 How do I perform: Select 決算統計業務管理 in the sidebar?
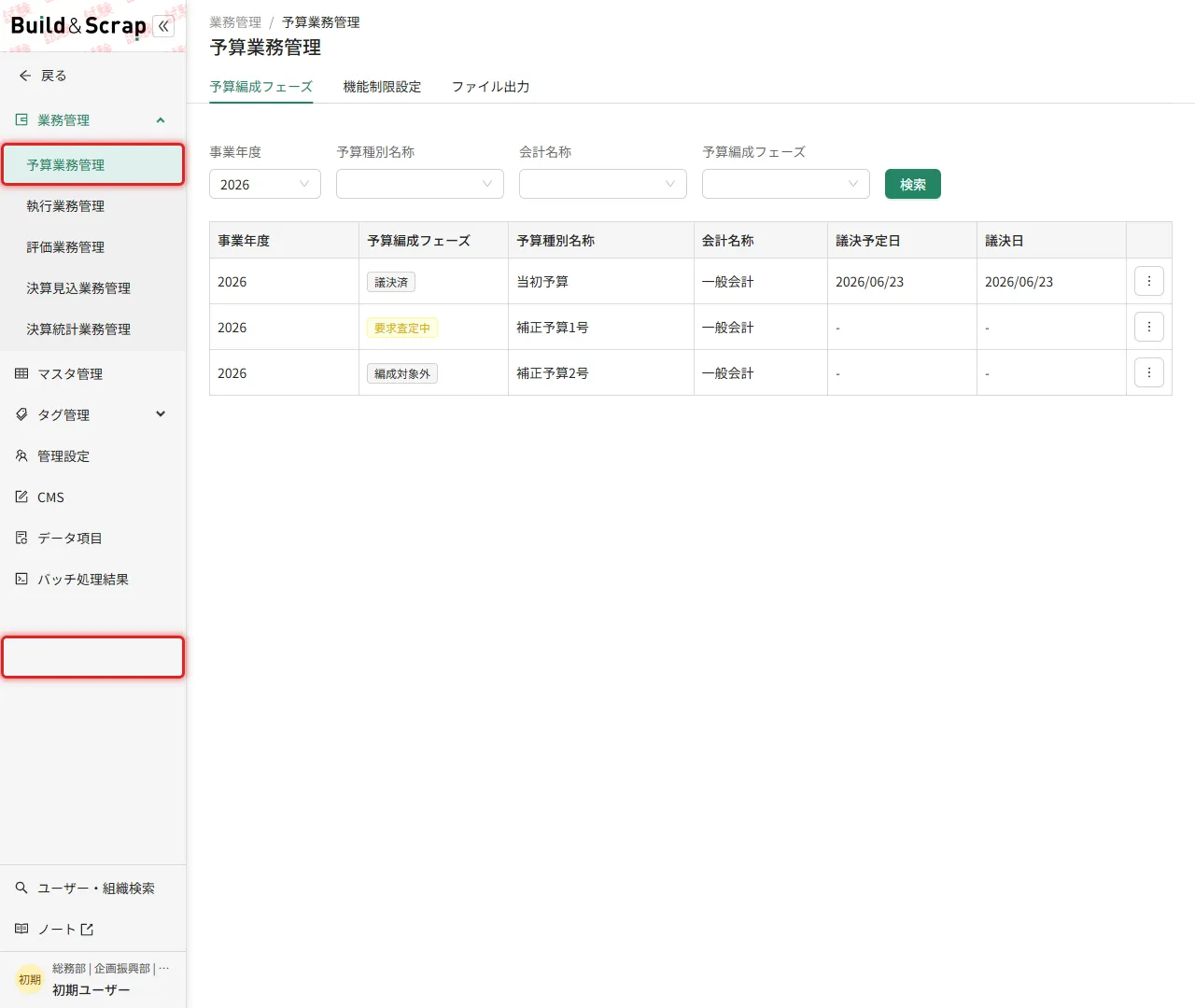tap(93, 329)
